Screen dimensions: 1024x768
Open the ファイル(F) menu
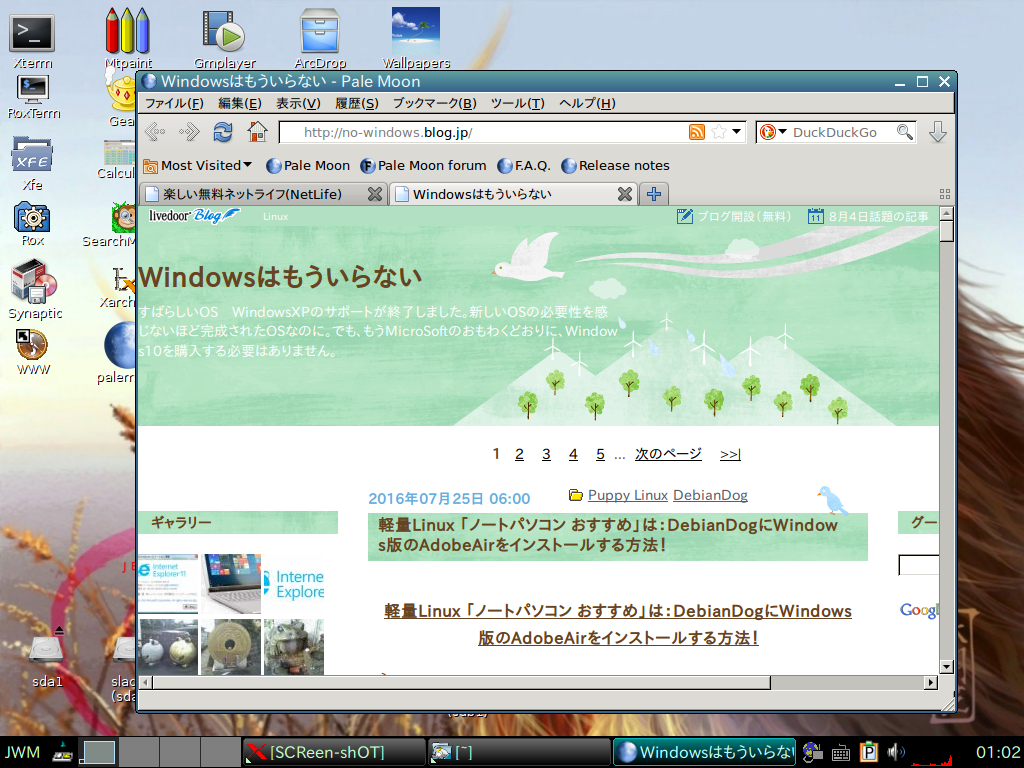point(174,103)
